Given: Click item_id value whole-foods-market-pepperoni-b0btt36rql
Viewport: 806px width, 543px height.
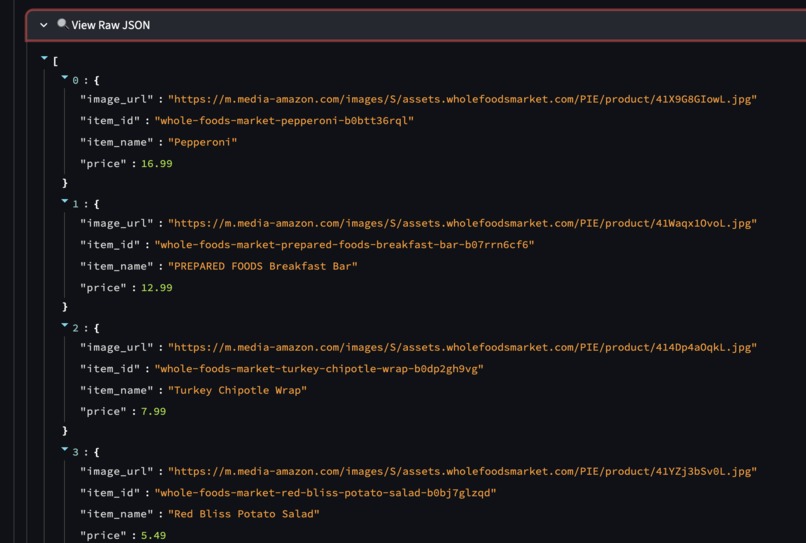Looking at the screenshot, I should point(284,120).
